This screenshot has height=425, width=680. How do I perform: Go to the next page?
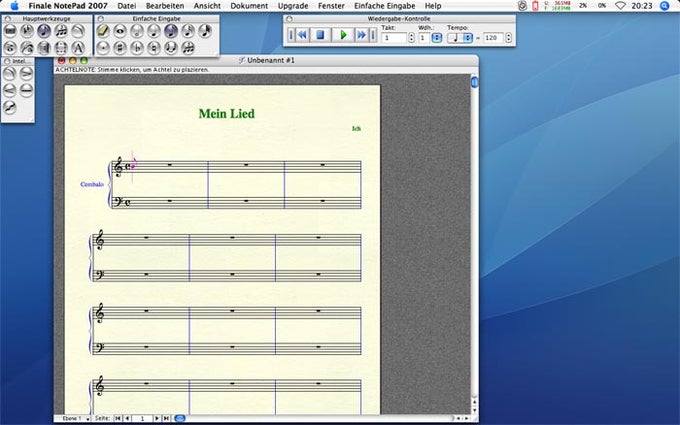[x=157, y=418]
